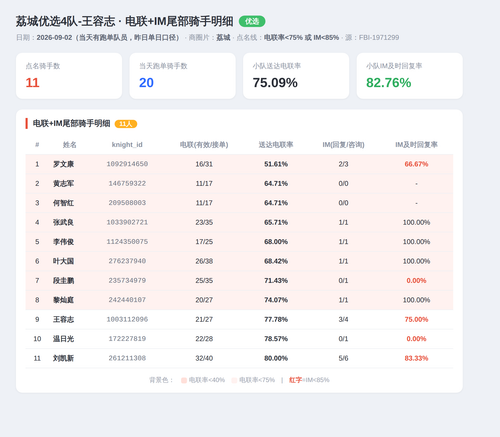Click the 送达电联率 column header
Viewport: 500px width, 437px height.
(x=276, y=145)
